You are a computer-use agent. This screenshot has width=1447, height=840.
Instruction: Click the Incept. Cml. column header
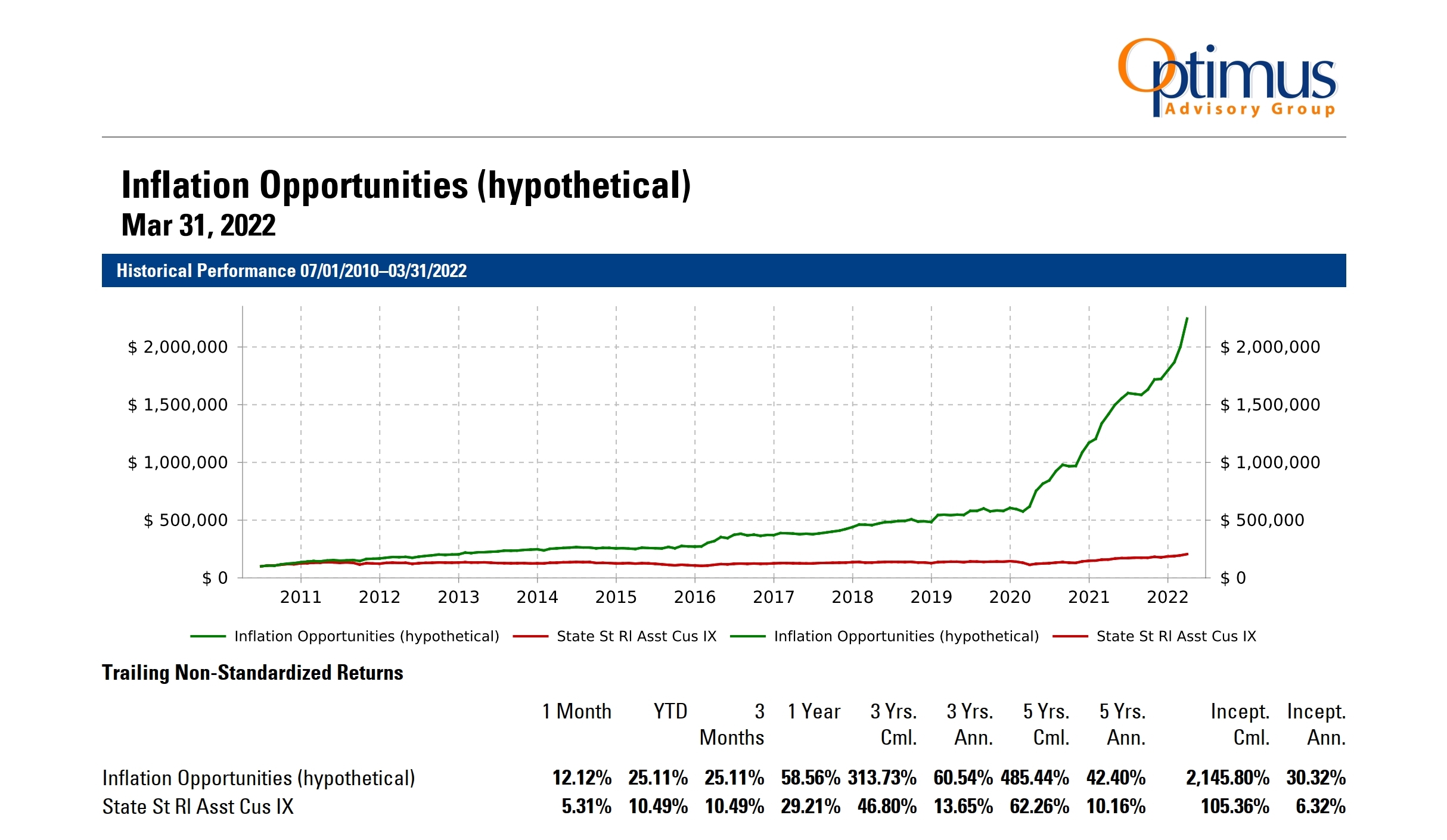pos(1240,724)
